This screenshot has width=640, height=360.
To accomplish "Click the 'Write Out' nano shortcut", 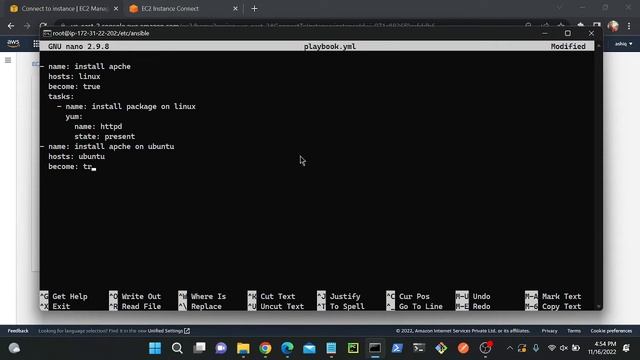I will (x=135, y=296).
